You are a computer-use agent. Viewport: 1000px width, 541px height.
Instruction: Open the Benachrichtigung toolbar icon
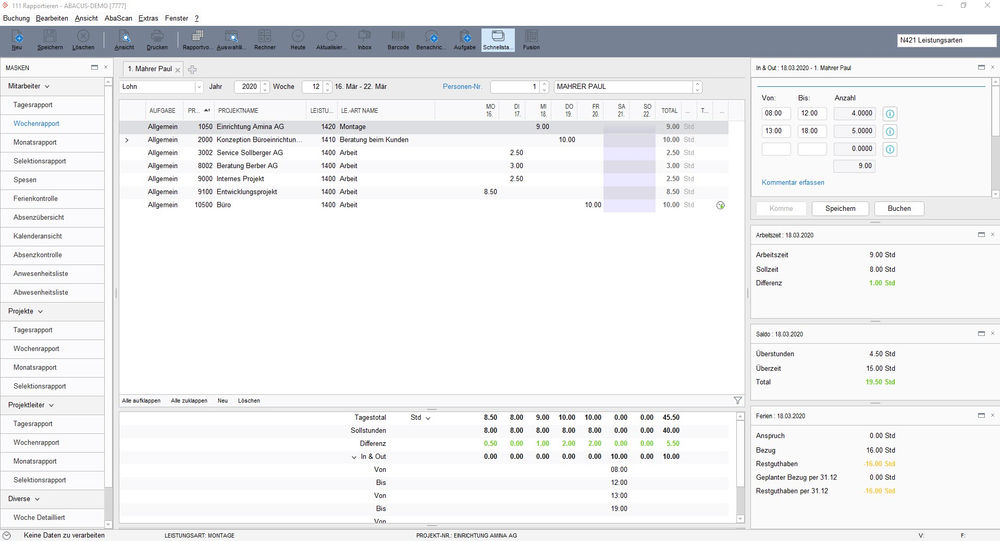pos(431,40)
